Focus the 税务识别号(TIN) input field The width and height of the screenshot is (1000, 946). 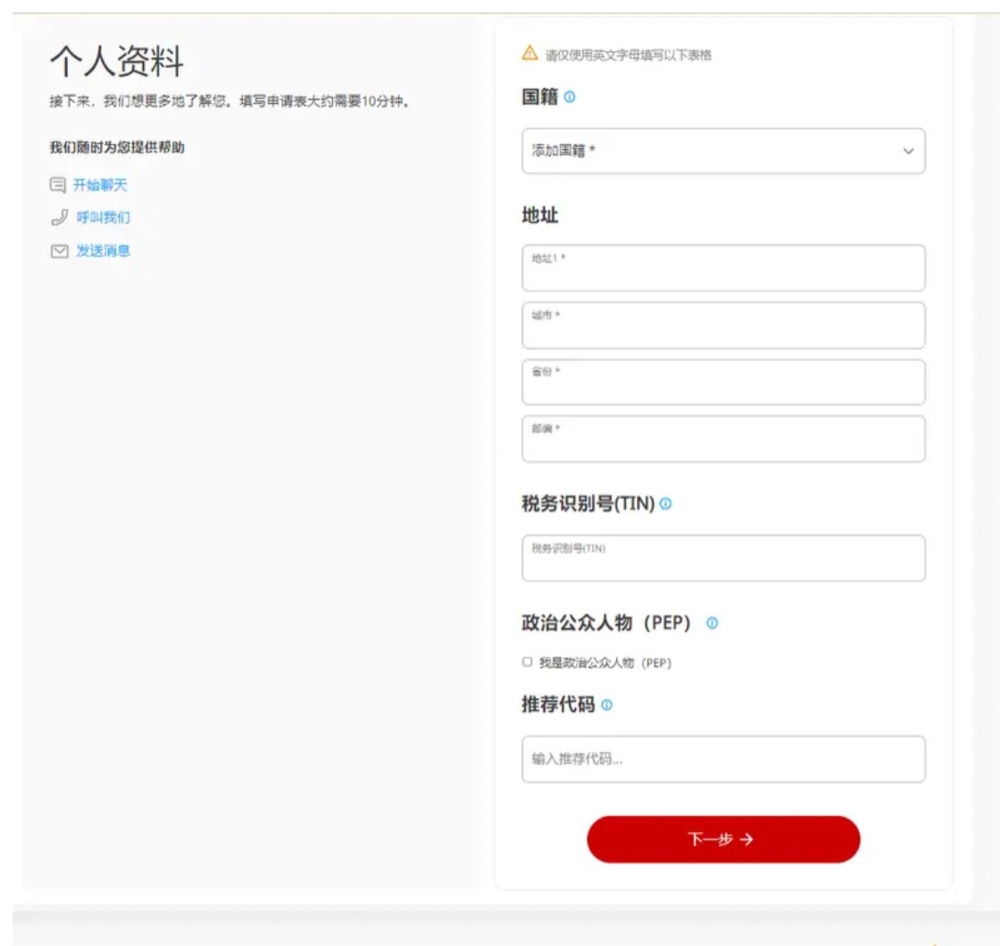click(723, 558)
